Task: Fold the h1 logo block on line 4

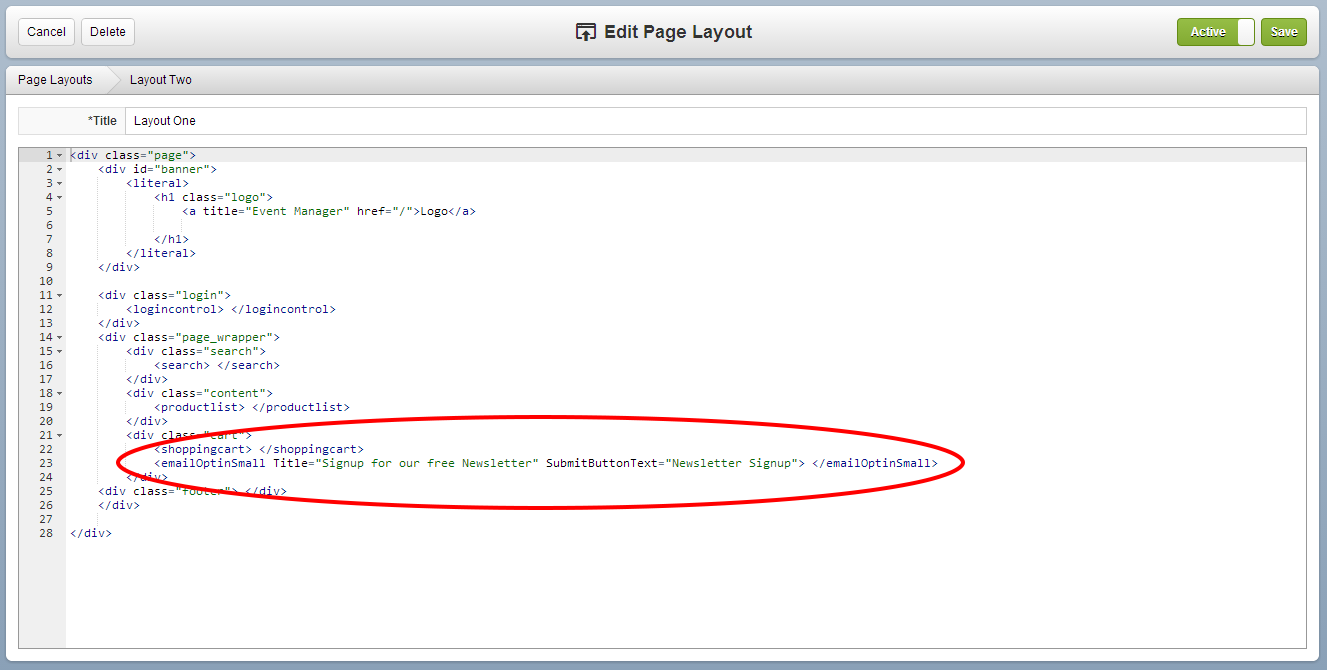Action: pyautogui.click(x=60, y=197)
